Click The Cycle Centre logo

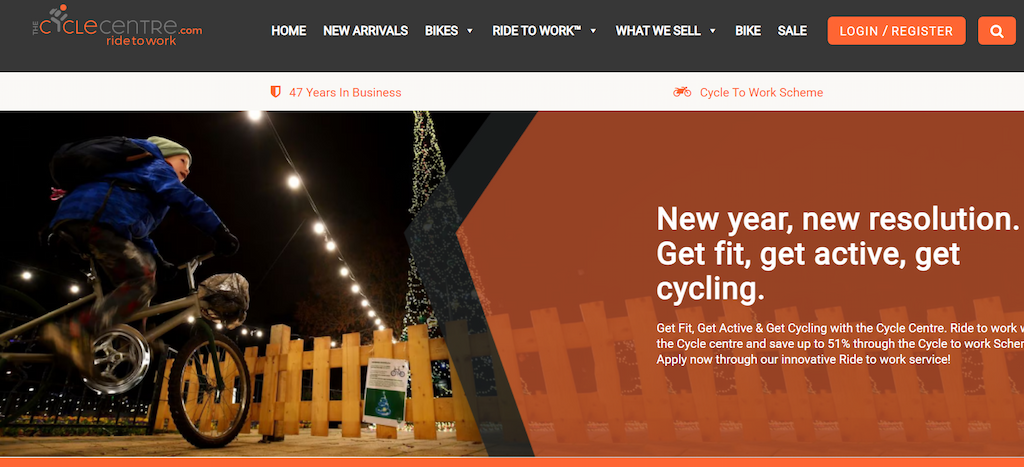pyautogui.click(x=117, y=25)
